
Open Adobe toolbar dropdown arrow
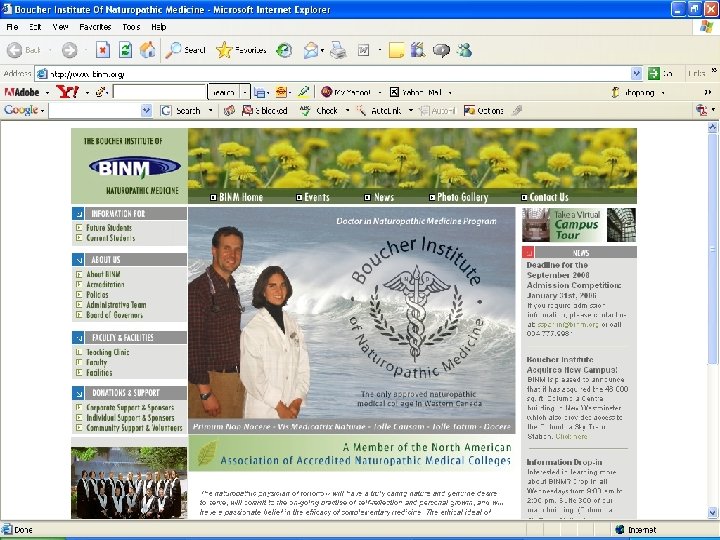click(47, 93)
